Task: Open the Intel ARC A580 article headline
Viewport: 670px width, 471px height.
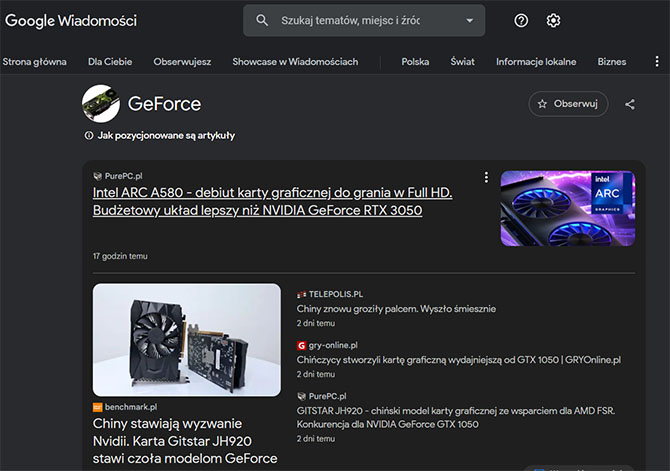Action: coord(273,201)
